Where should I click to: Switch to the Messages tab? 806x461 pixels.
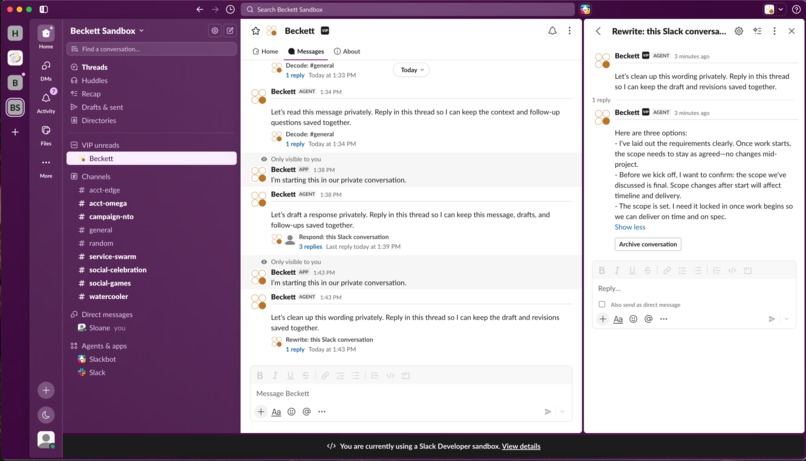coord(306,51)
